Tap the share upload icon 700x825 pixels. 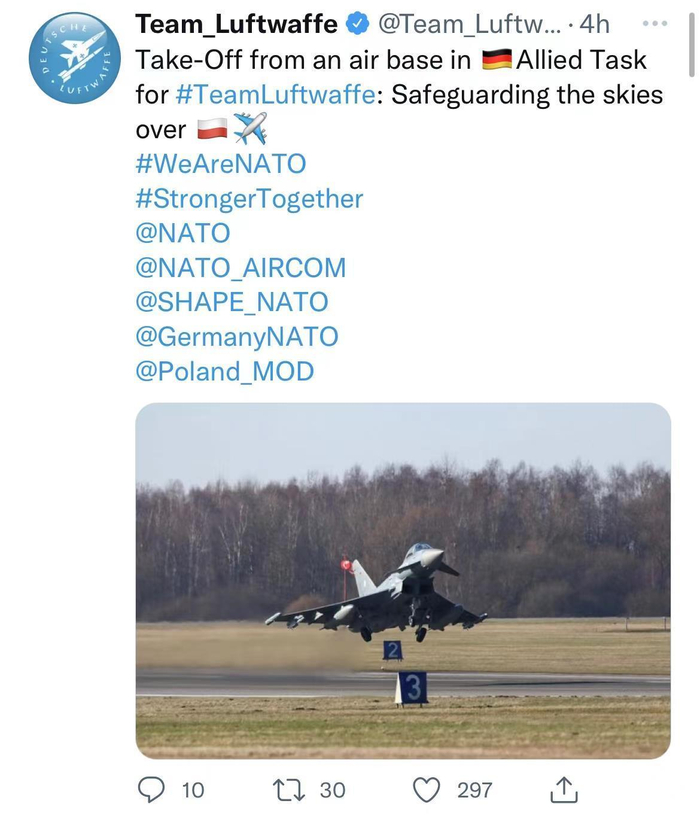pyautogui.click(x=563, y=790)
